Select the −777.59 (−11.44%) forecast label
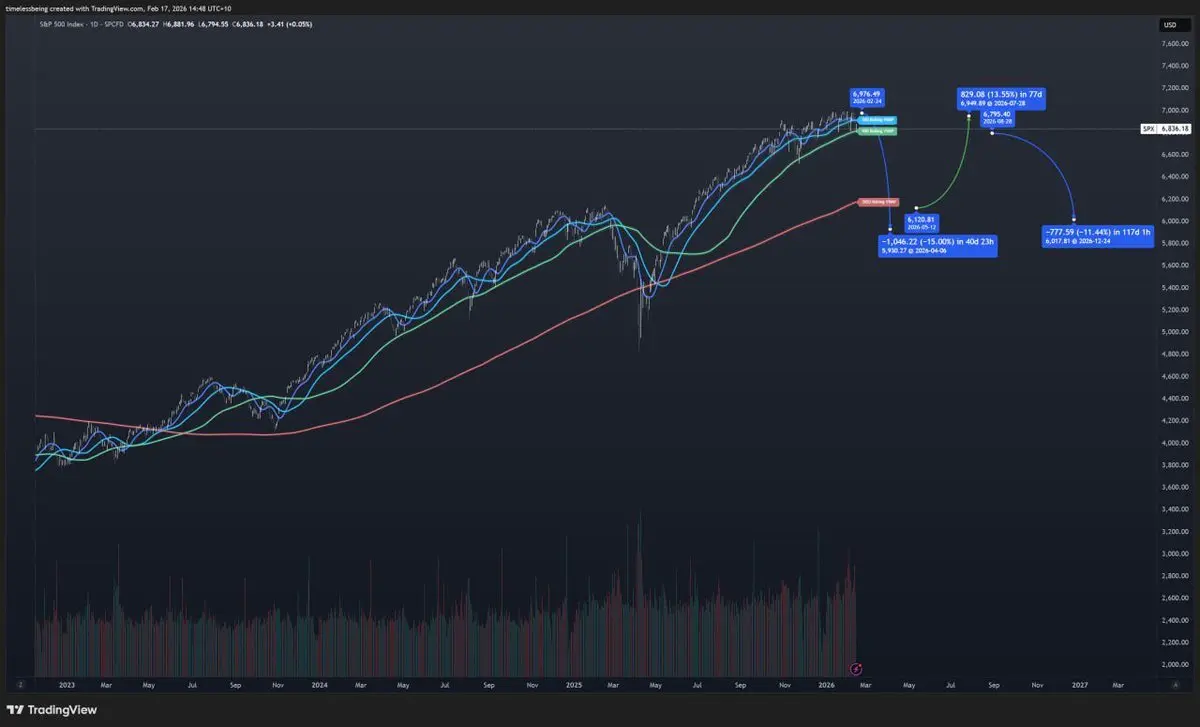 point(1097,236)
